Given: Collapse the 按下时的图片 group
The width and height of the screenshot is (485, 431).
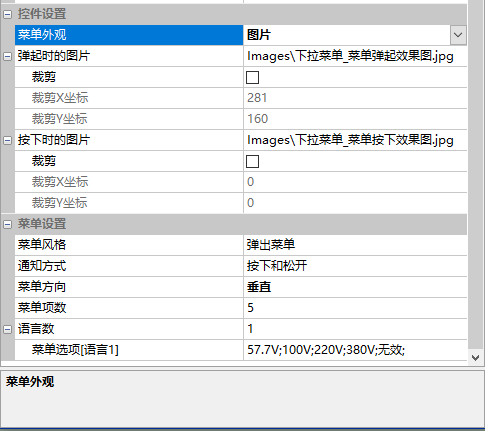Looking at the screenshot, I should 7,140.
